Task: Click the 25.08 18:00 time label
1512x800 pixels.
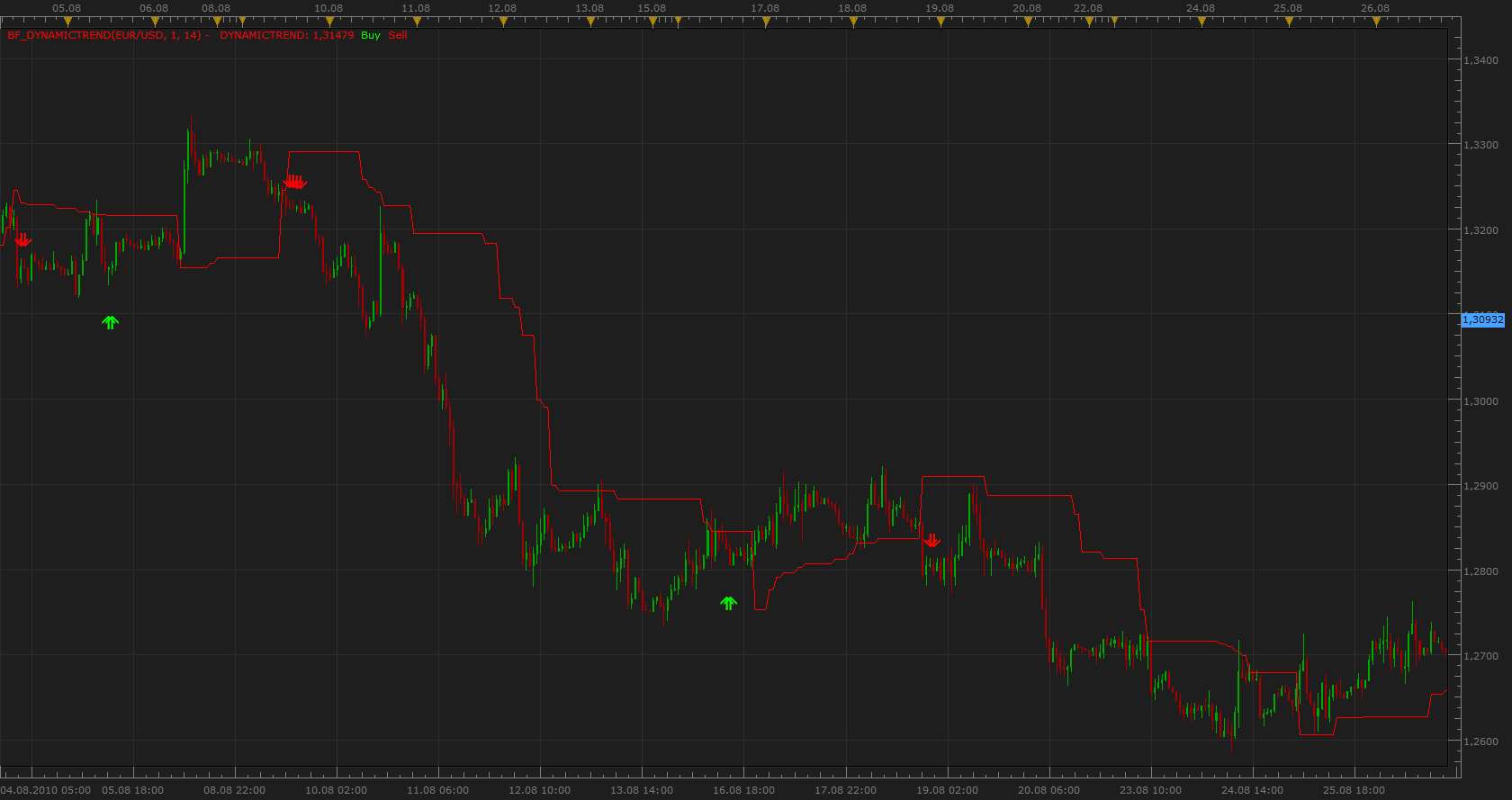Action: [x=1354, y=790]
